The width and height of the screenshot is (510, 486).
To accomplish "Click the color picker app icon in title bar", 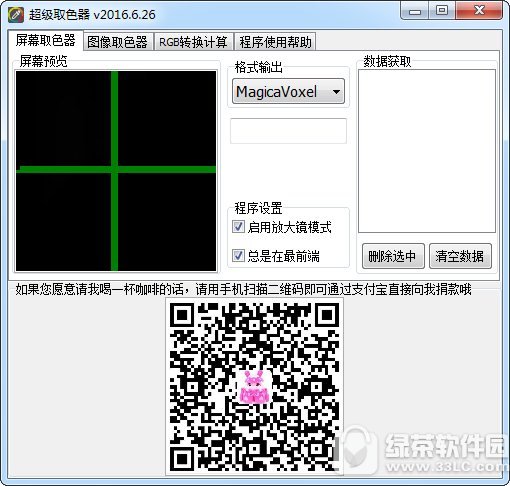I will click(x=16, y=15).
